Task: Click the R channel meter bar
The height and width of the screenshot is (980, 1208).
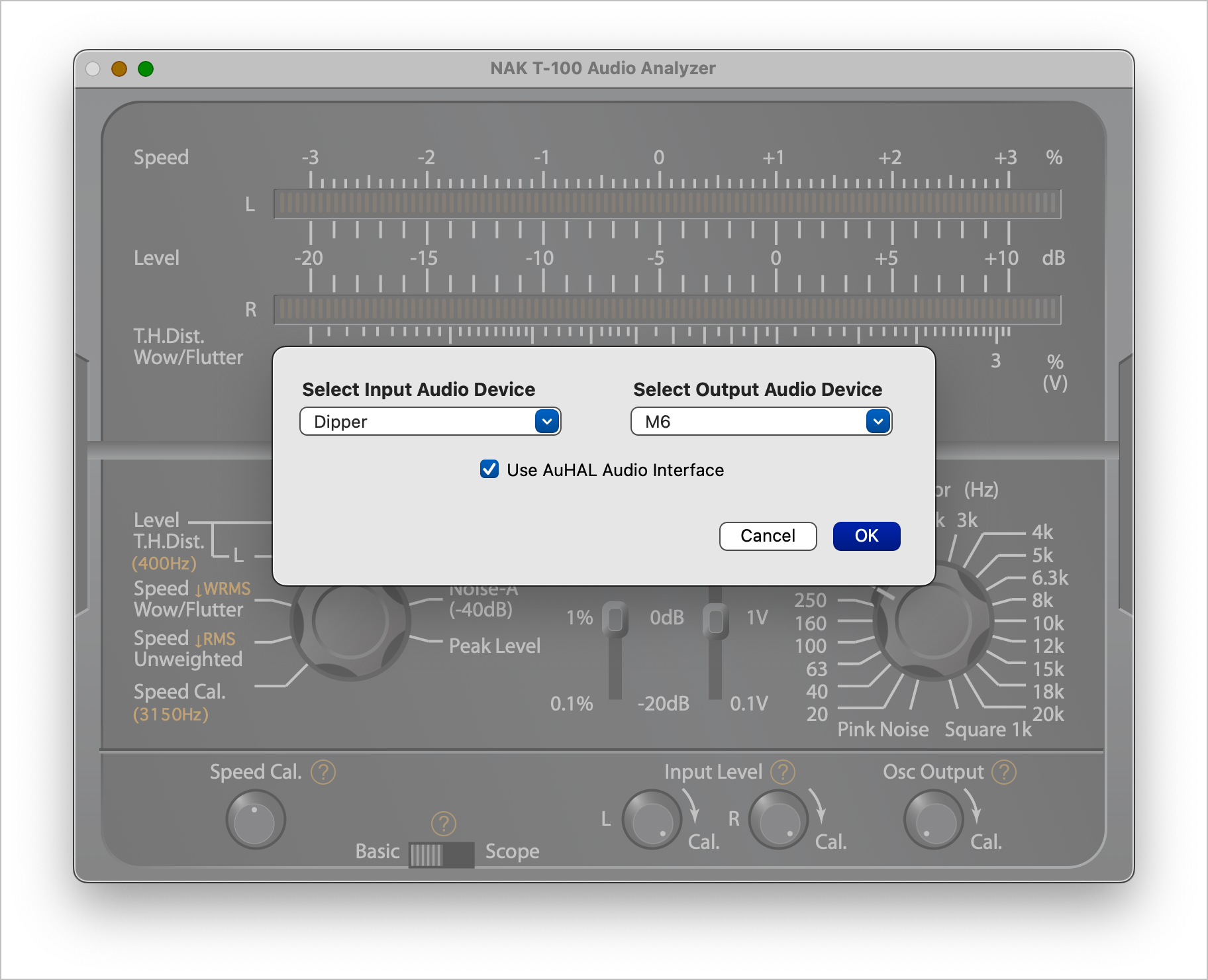Action: [668, 310]
